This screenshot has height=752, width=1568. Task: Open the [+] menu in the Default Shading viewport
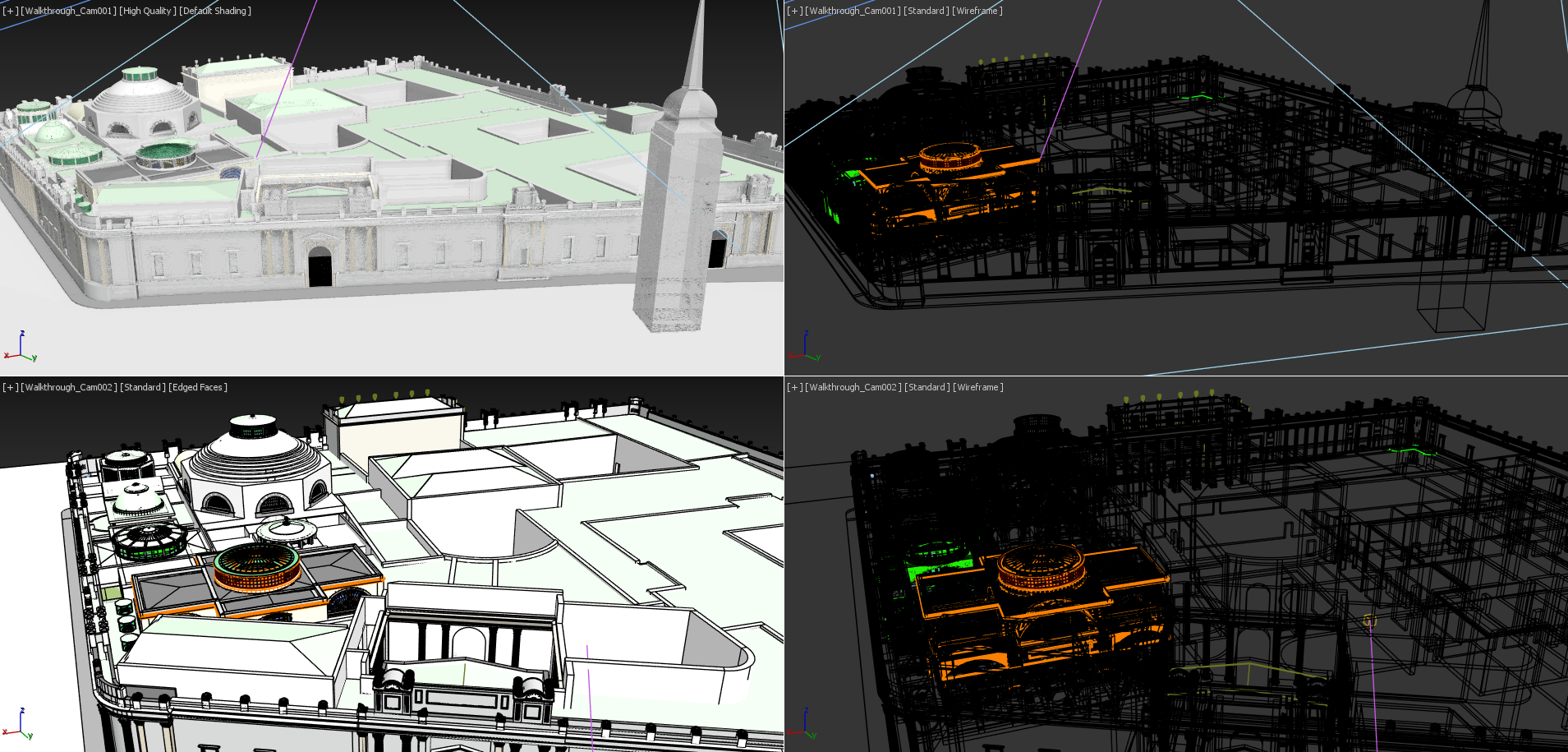(x=10, y=11)
